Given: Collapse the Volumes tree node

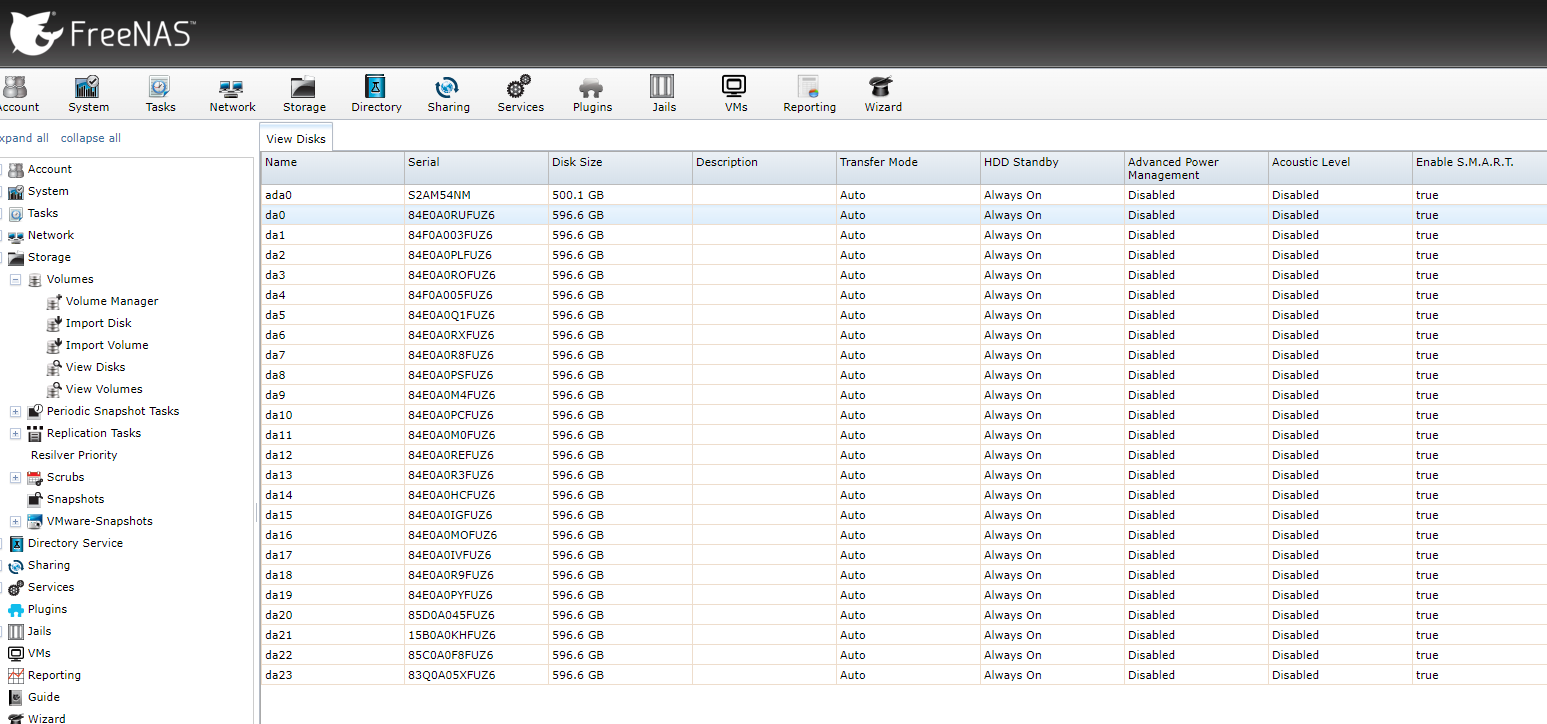Looking at the screenshot, I should [x=15, y=280].
